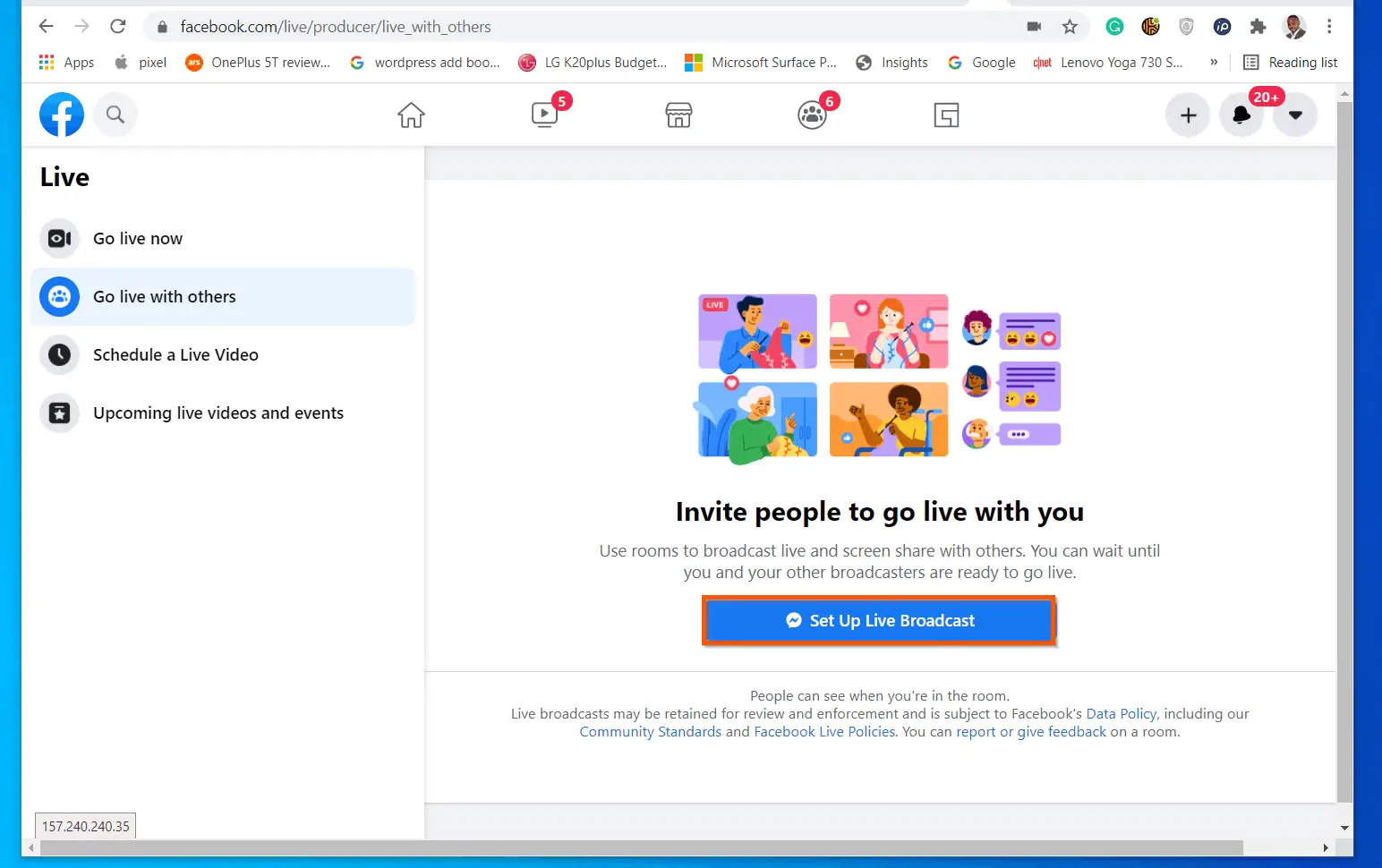Open the Watch video icon
Viewport: 1382px width, 868px height.
(544, 115)
